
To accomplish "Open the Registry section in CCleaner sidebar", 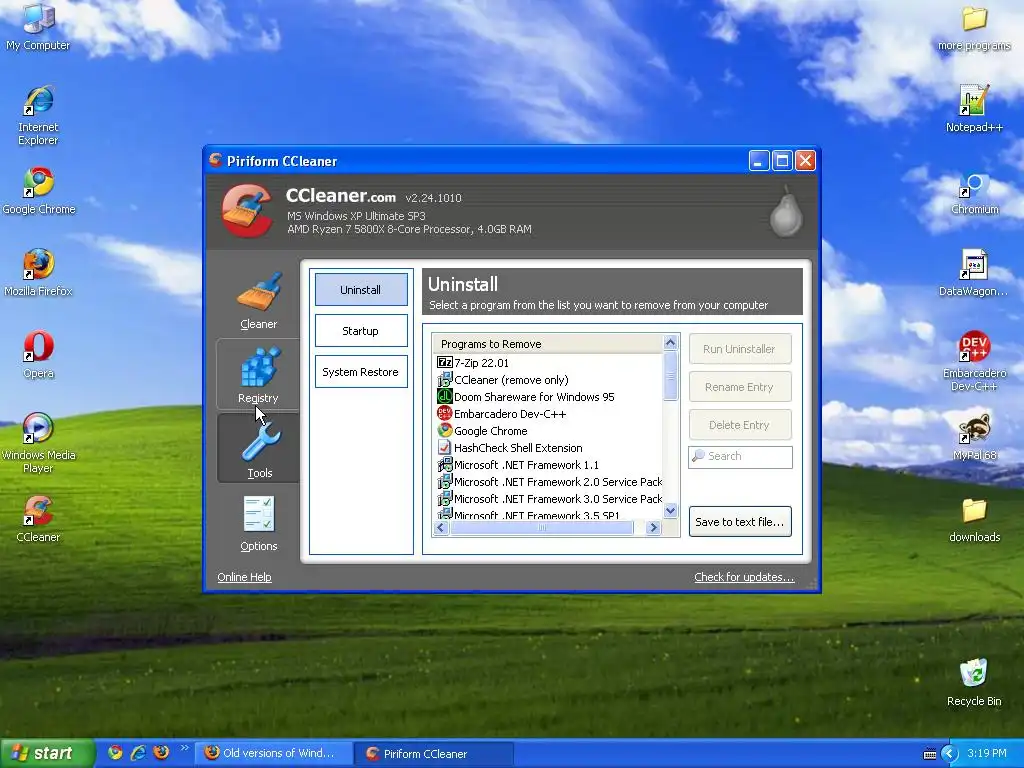I will coord(259,374).
